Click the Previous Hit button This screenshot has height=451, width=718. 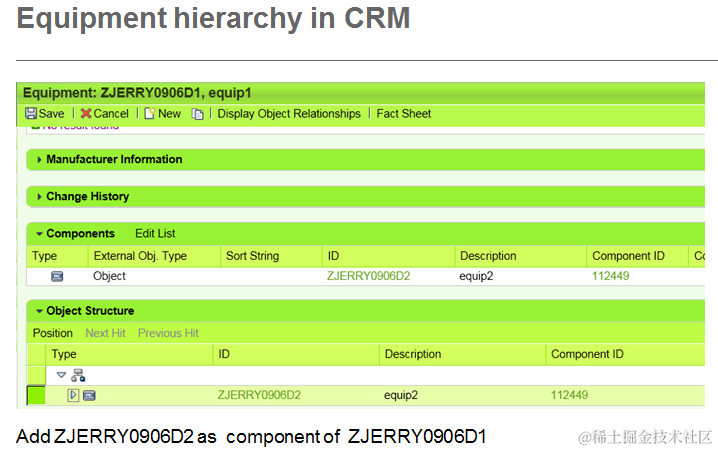pos(168,333)
